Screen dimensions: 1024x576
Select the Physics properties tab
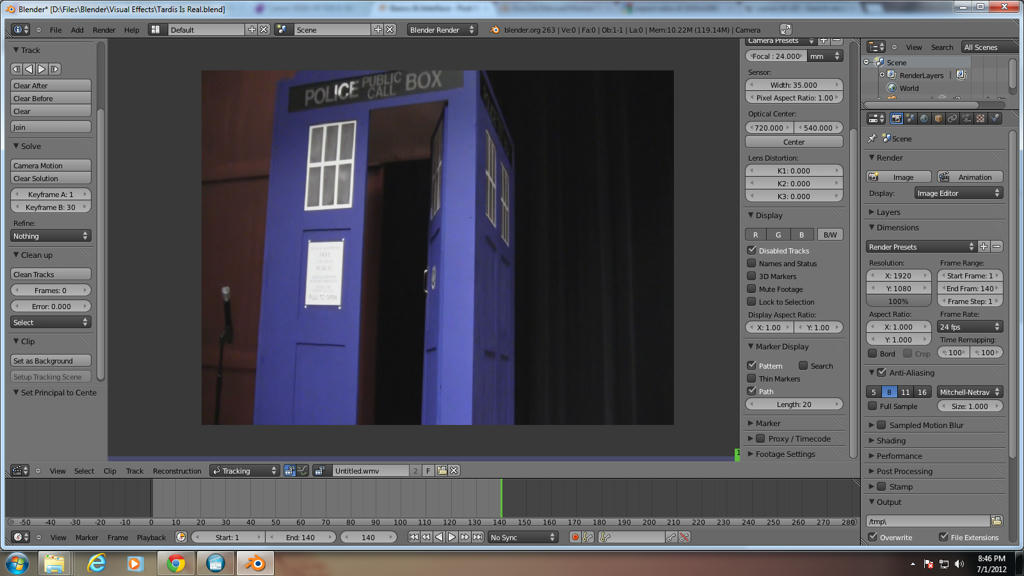(996, 117)
